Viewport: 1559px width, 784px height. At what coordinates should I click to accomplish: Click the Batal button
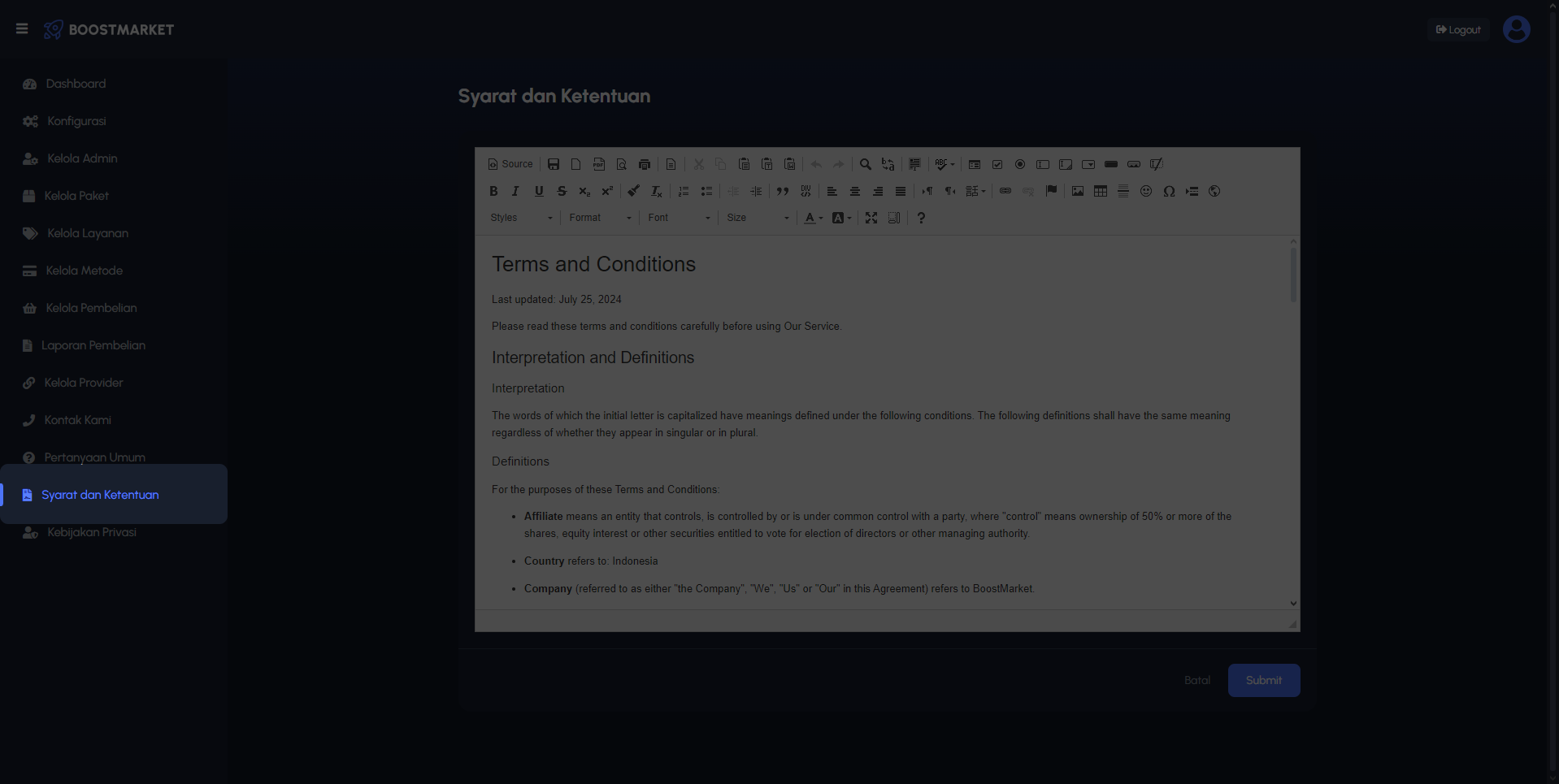tap(1197, 681)
